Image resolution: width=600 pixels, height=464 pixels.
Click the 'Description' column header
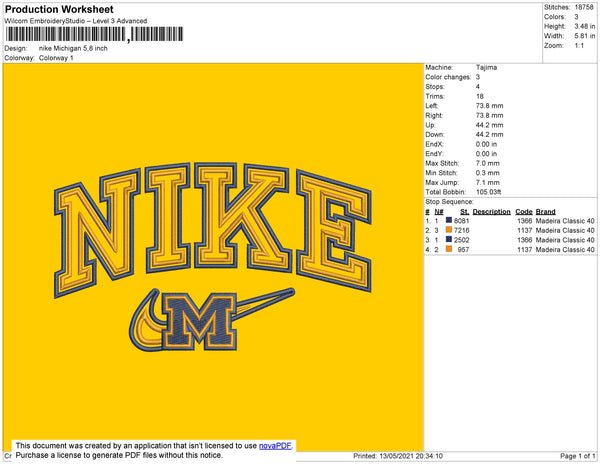click(x=491, y=212)
